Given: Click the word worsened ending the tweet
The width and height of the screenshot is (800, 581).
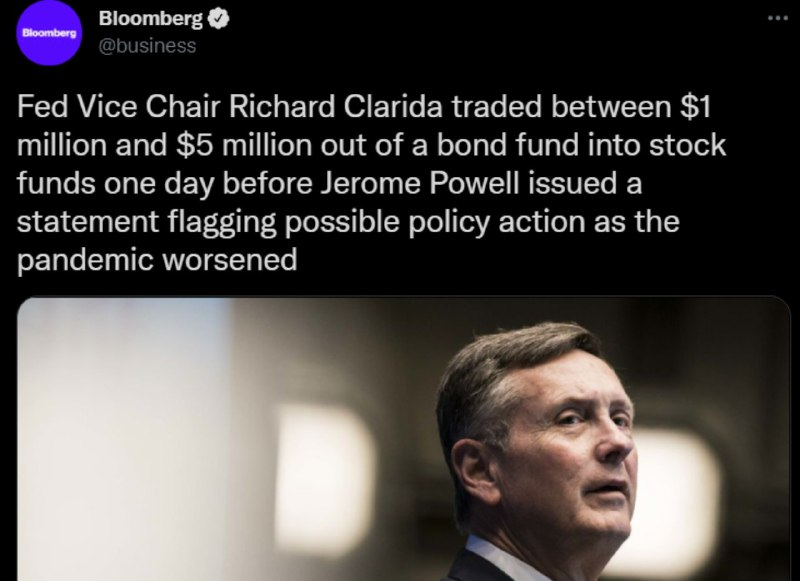Looking at the screenshot, I should (230, 260).
